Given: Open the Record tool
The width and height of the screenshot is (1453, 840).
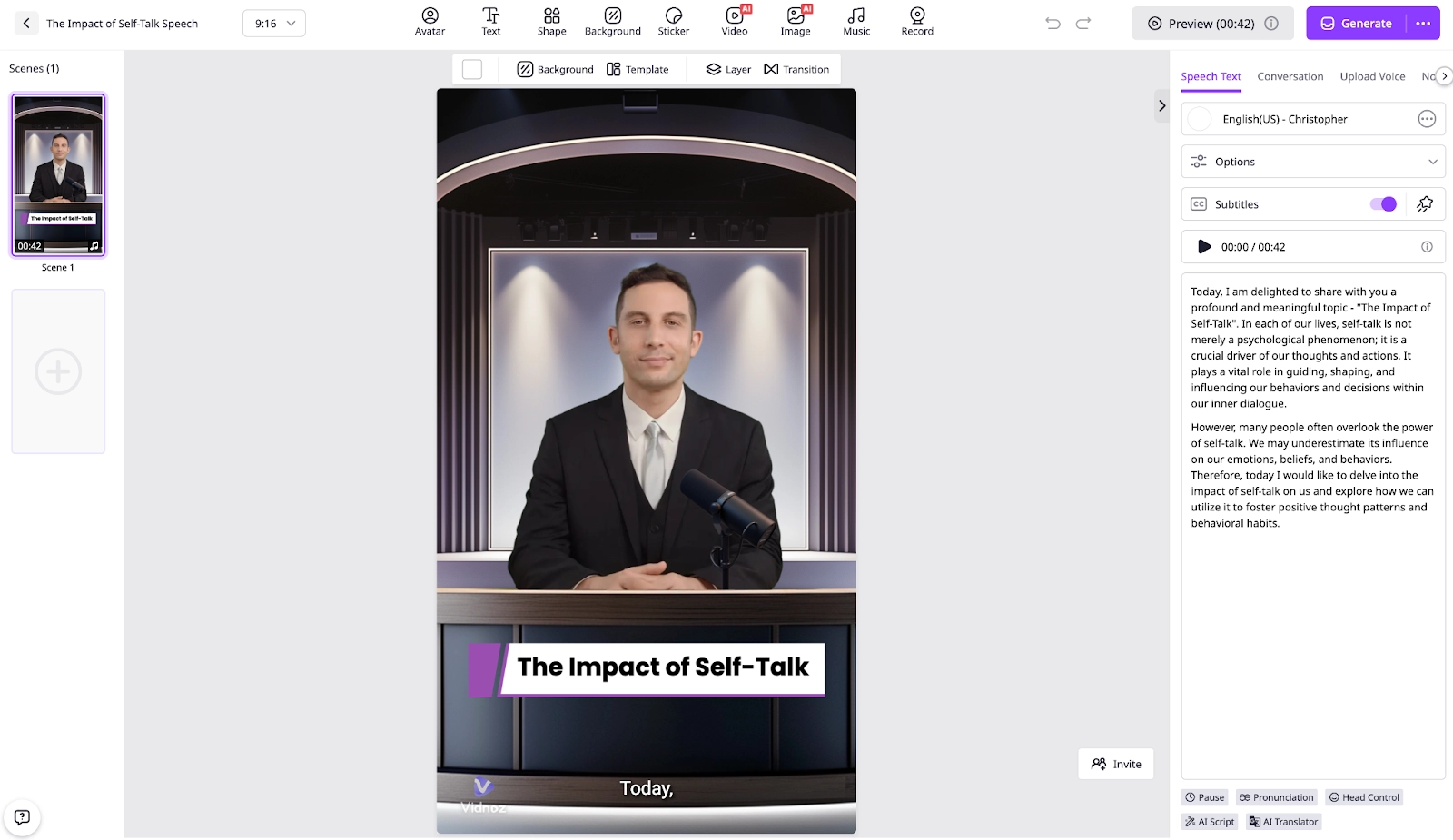Looking at the screenshot, I should click(x=916, y=22).
